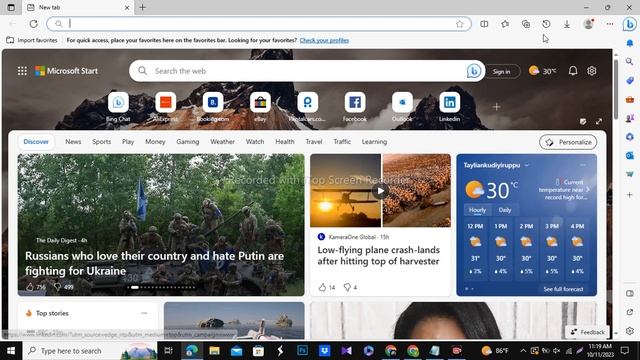Refresh the current page
640x360 pixels.
pyautogui.click(x=33, y=24)
